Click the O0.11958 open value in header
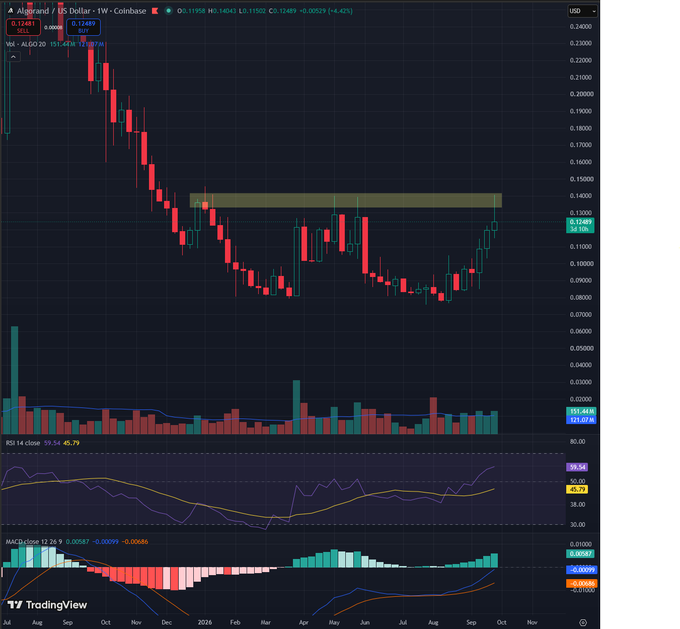This screenshot has width=680, height=629. tap(191, 11)
